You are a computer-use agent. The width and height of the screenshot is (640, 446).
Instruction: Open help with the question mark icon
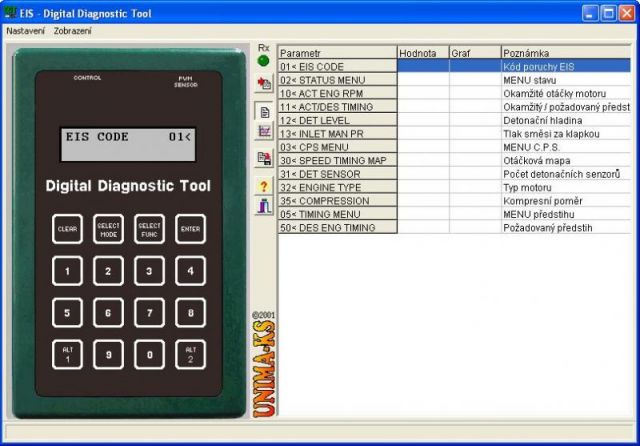(x=264, y=186)
